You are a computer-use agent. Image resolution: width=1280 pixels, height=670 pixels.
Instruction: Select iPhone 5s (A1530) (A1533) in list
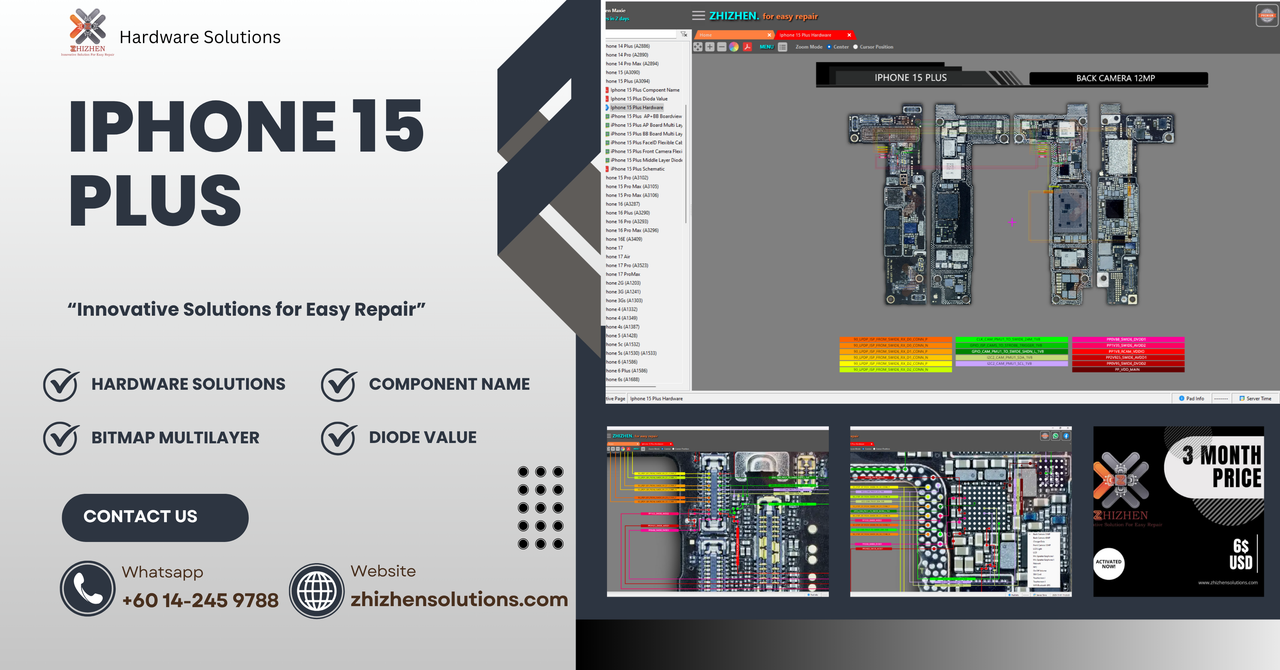click(x=632, y=353)
